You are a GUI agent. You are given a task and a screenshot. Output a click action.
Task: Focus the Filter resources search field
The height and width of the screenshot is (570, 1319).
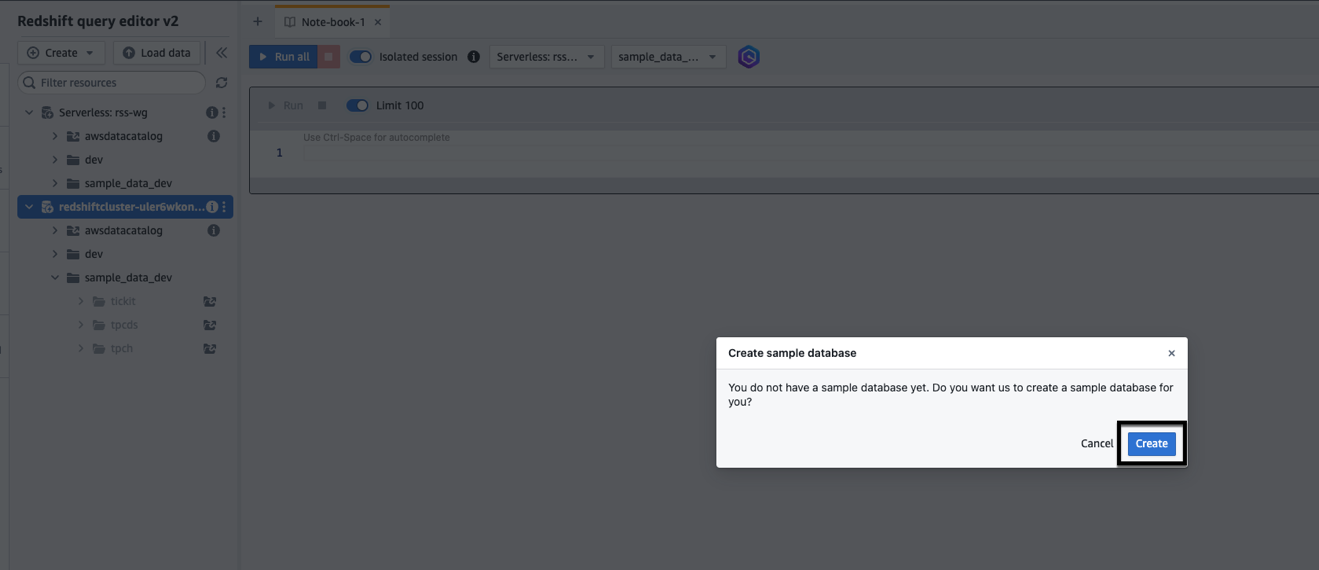coord(112,83)
